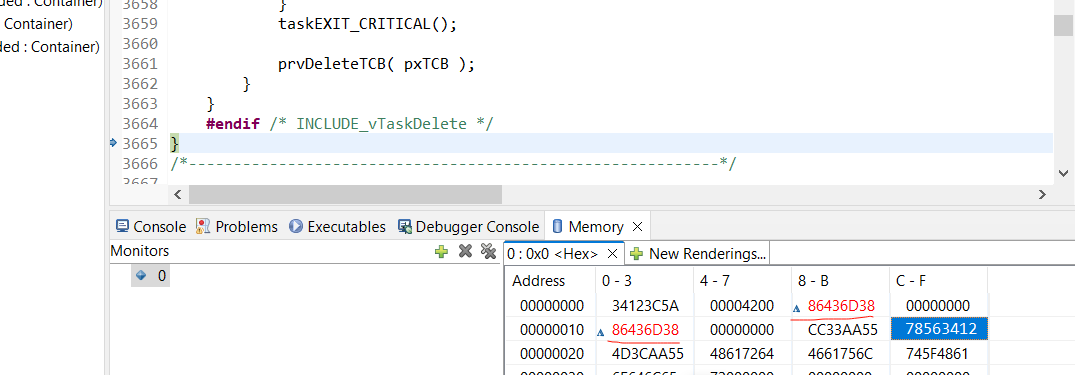
Task: Open the Executables tab
Action: (x=338, y=226)
